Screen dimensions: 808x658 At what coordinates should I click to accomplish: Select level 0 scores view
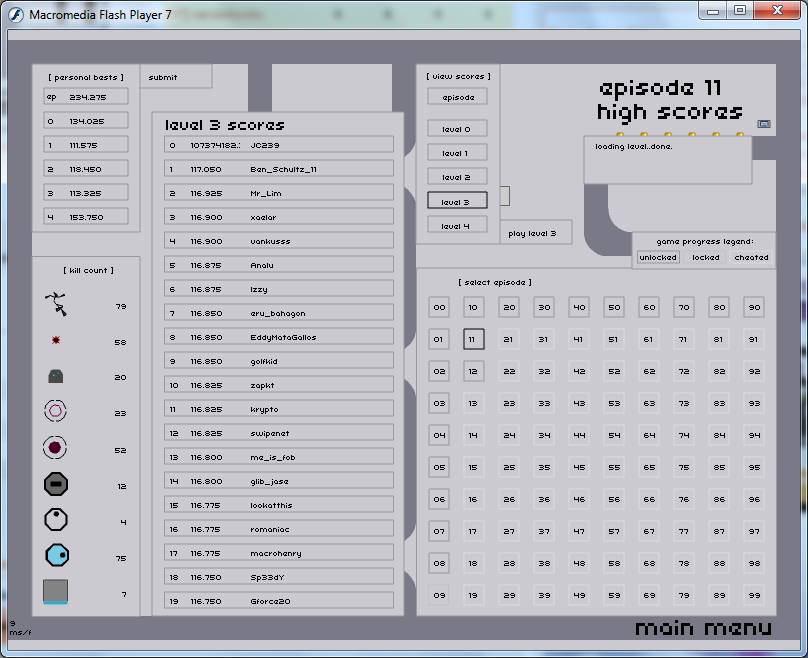[x=458, y=129]
